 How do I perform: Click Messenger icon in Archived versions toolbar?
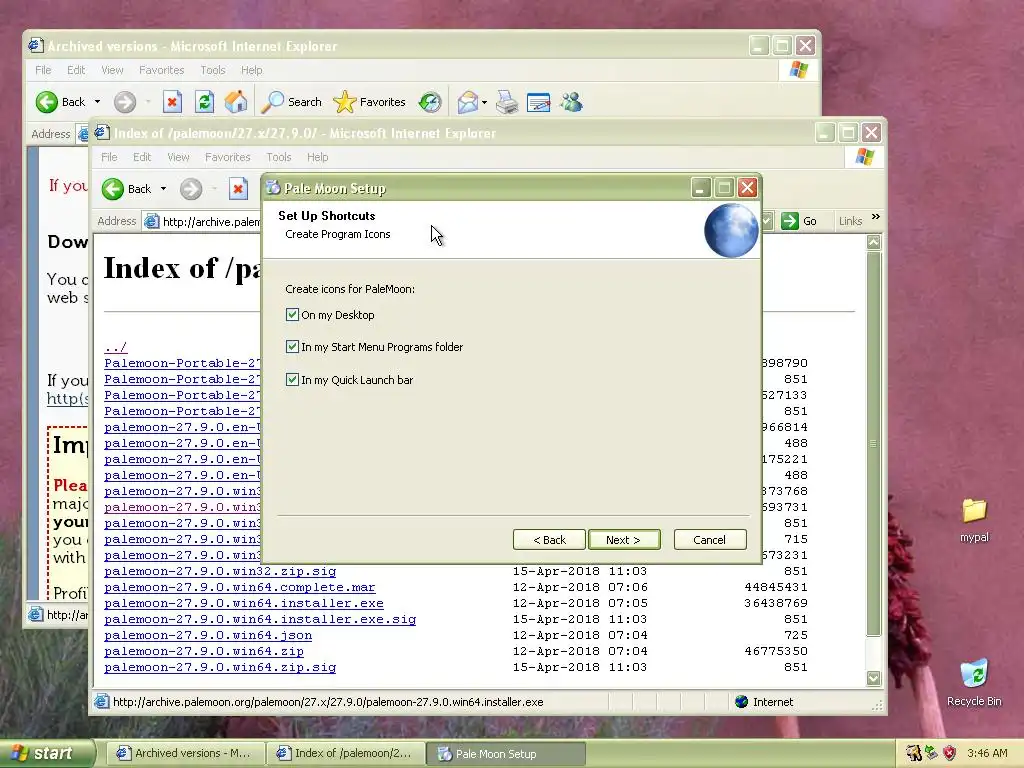pos(571,102)
